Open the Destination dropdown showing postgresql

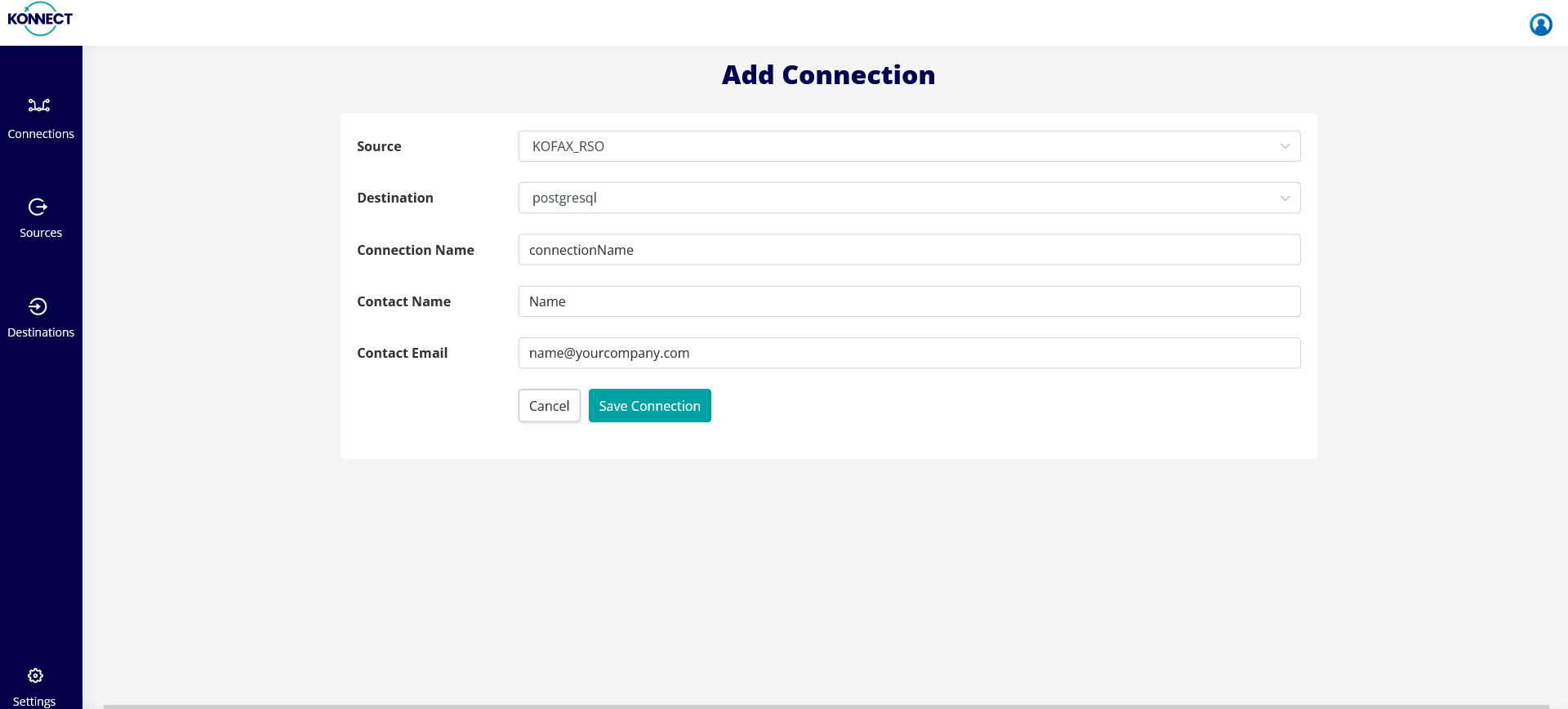point(898,198)
